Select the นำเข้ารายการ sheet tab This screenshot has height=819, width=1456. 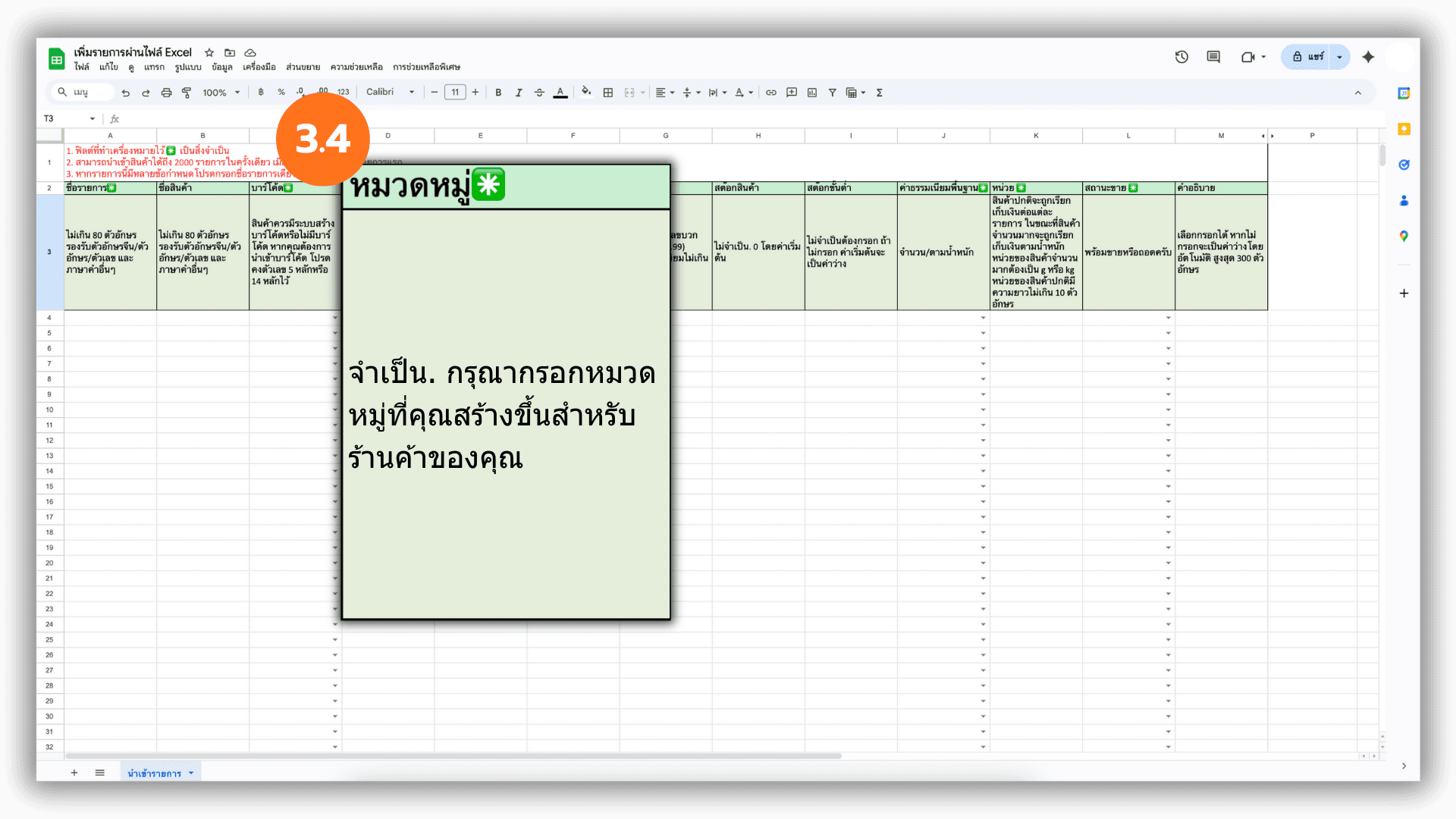tap(154, 773)
